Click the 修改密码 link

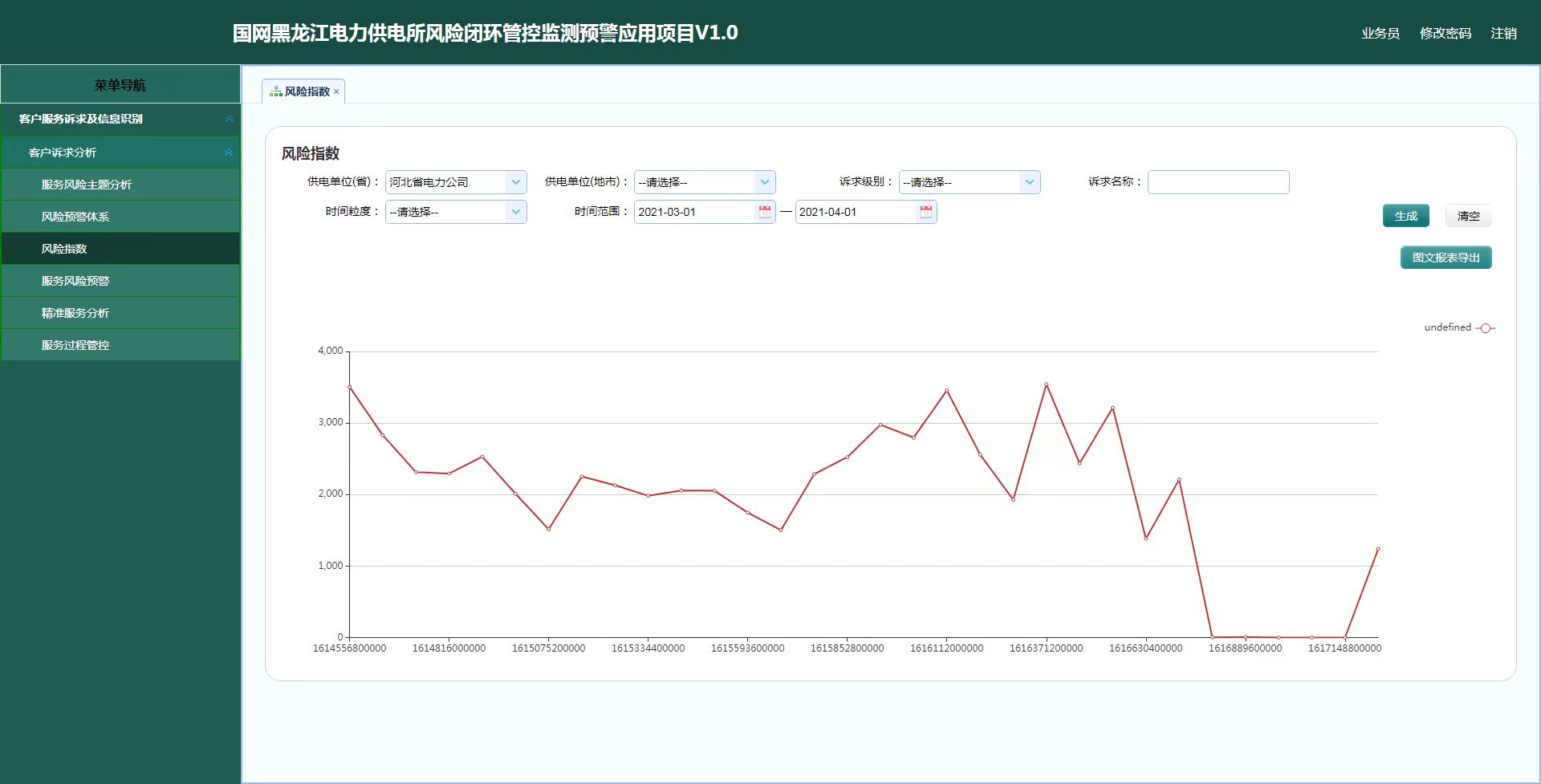(x=1445, y=33)
